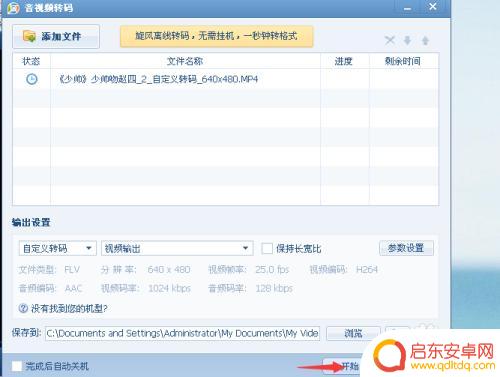
Task: Click the 浏览 browse button
Action: point(353,333)
